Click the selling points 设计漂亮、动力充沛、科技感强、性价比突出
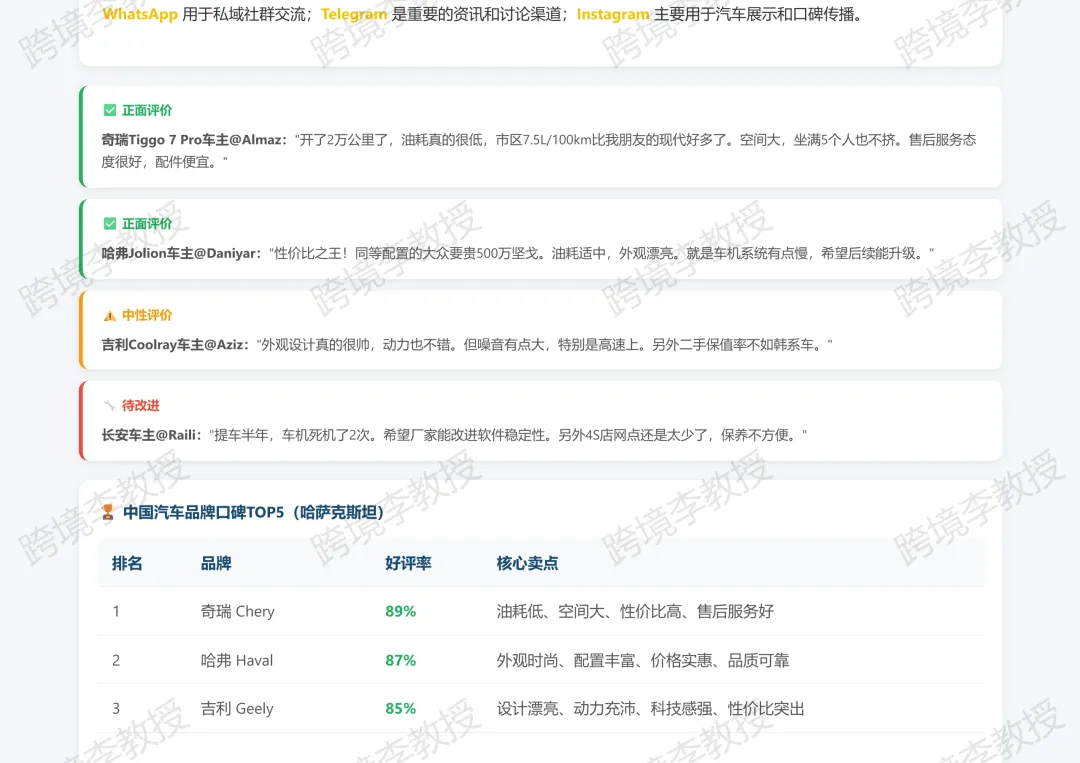The height and width of the screenshot is (763, 1080). pyautogui.click(x=650, y=709)
